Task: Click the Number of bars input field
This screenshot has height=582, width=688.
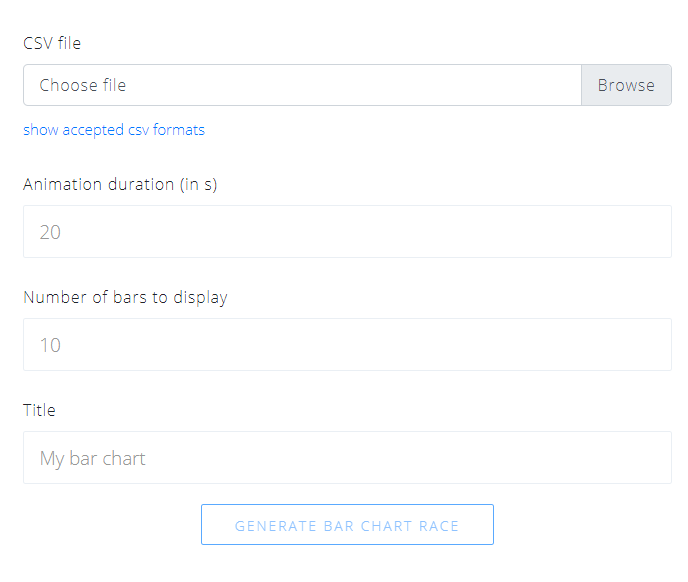Action: tap(347, 345)
